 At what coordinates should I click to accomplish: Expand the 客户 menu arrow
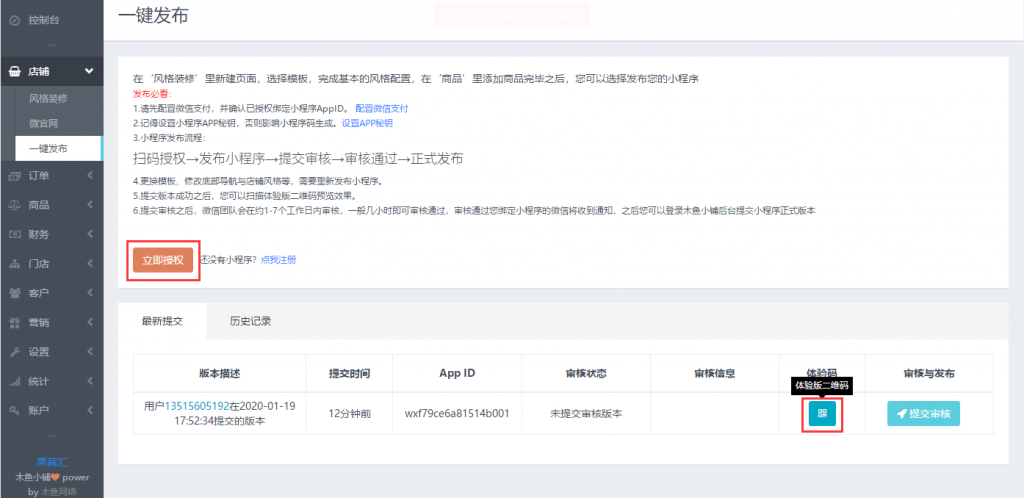pos(90,293)
